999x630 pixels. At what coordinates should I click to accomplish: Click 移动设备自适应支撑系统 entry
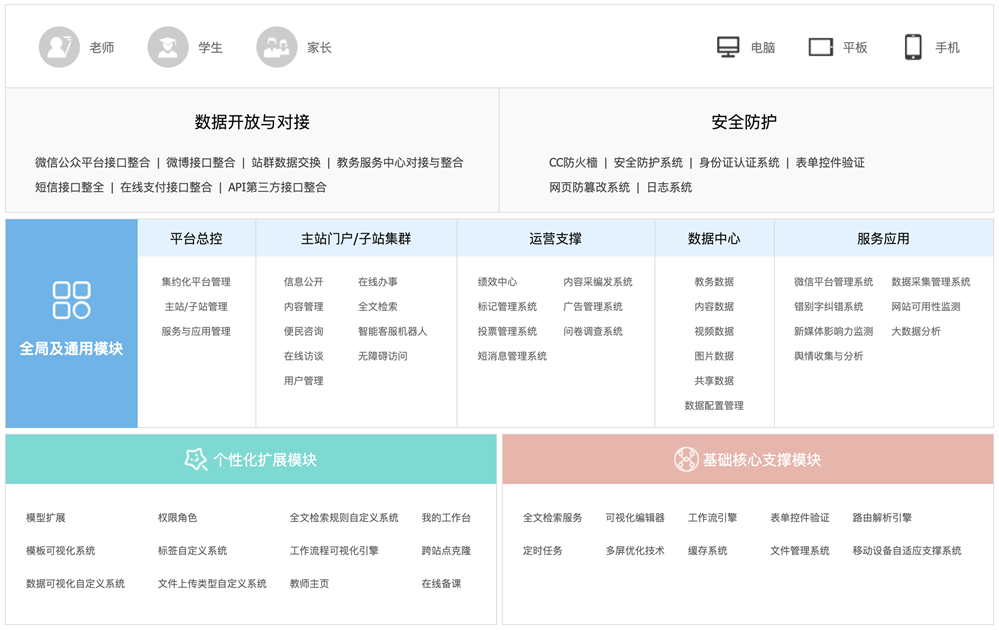tap(907, 550)
